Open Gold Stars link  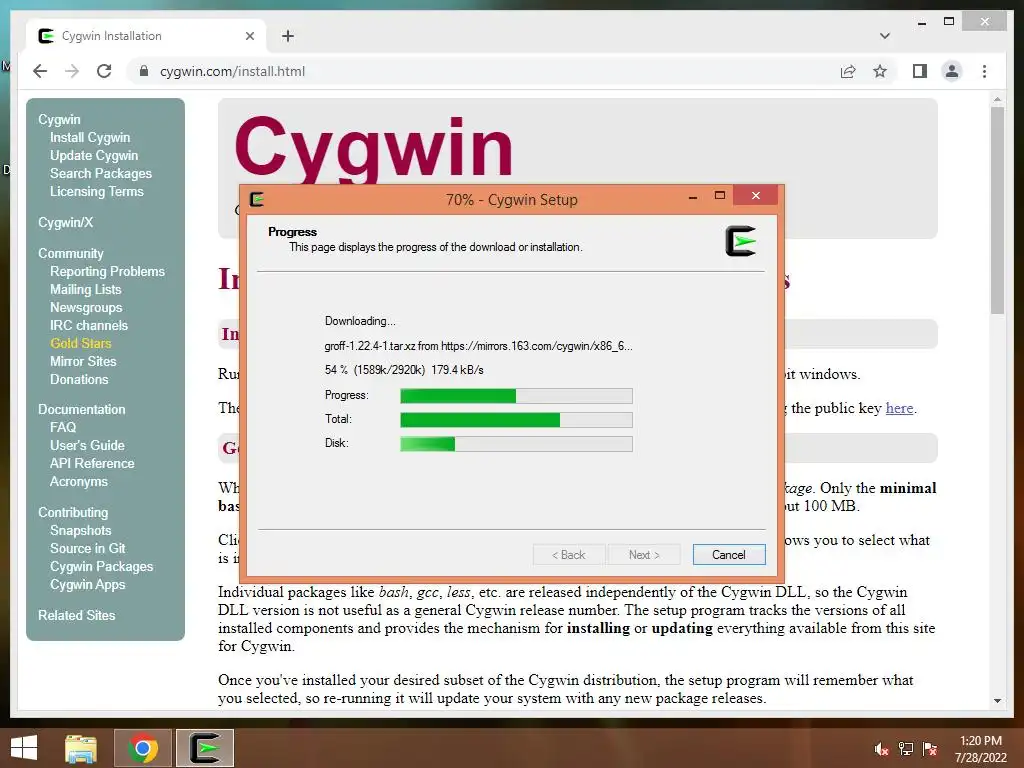pyautogui.click(x=80, y=344)
